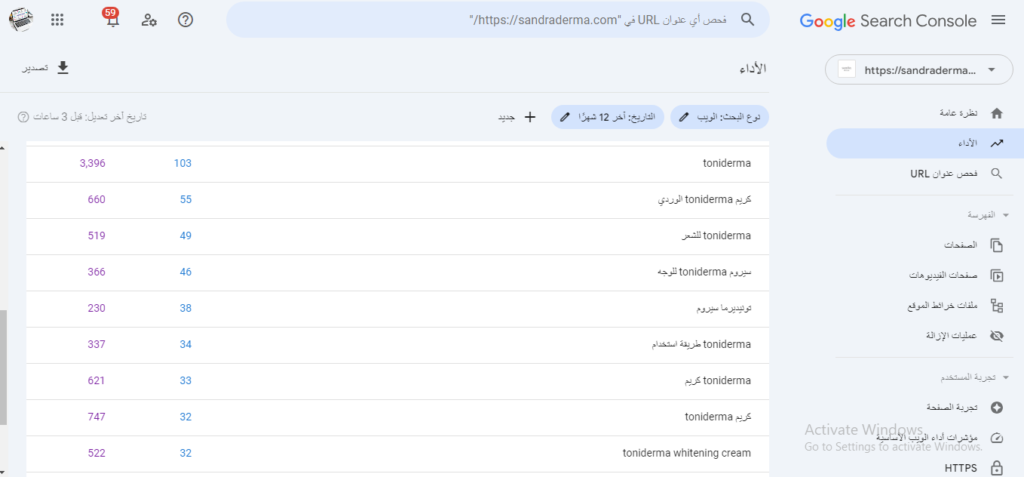Click the 103 clicks value
Screen dimensions: 1024x477
[183, 163]
